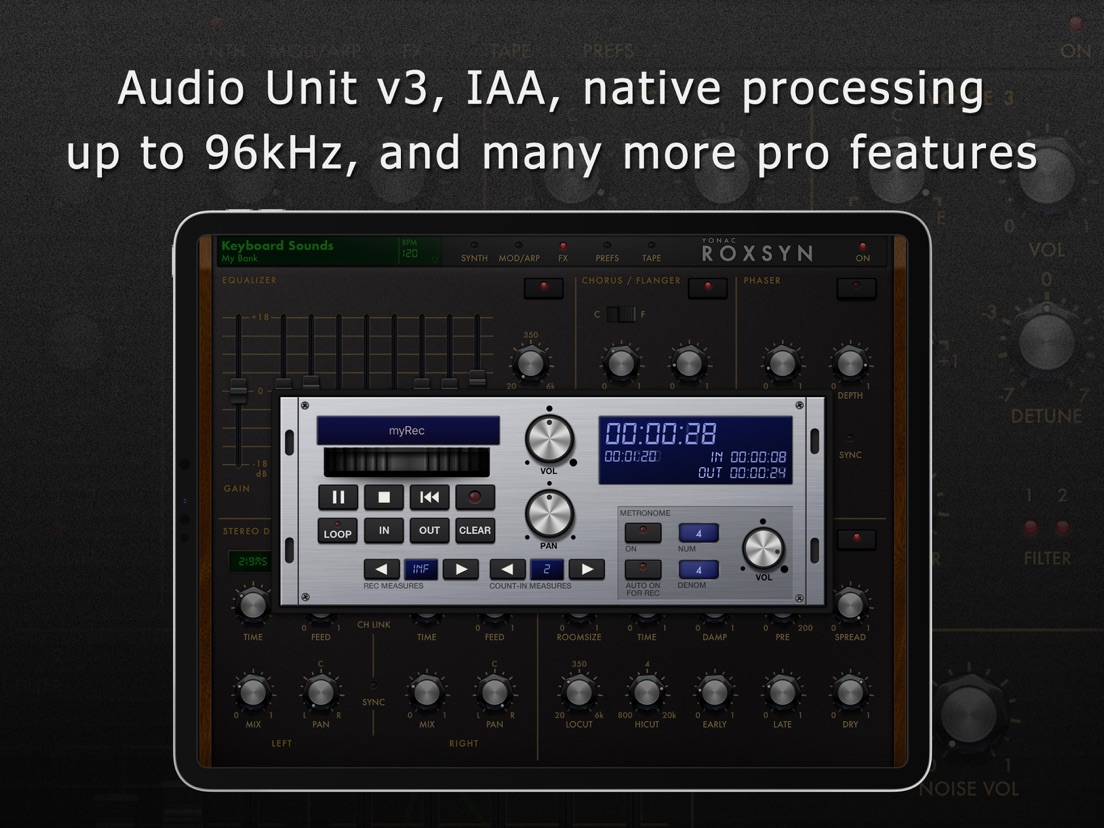The image size is (1104, 828).
Task: Click the tape recorder PAN knob
Action: click(548, 514)
